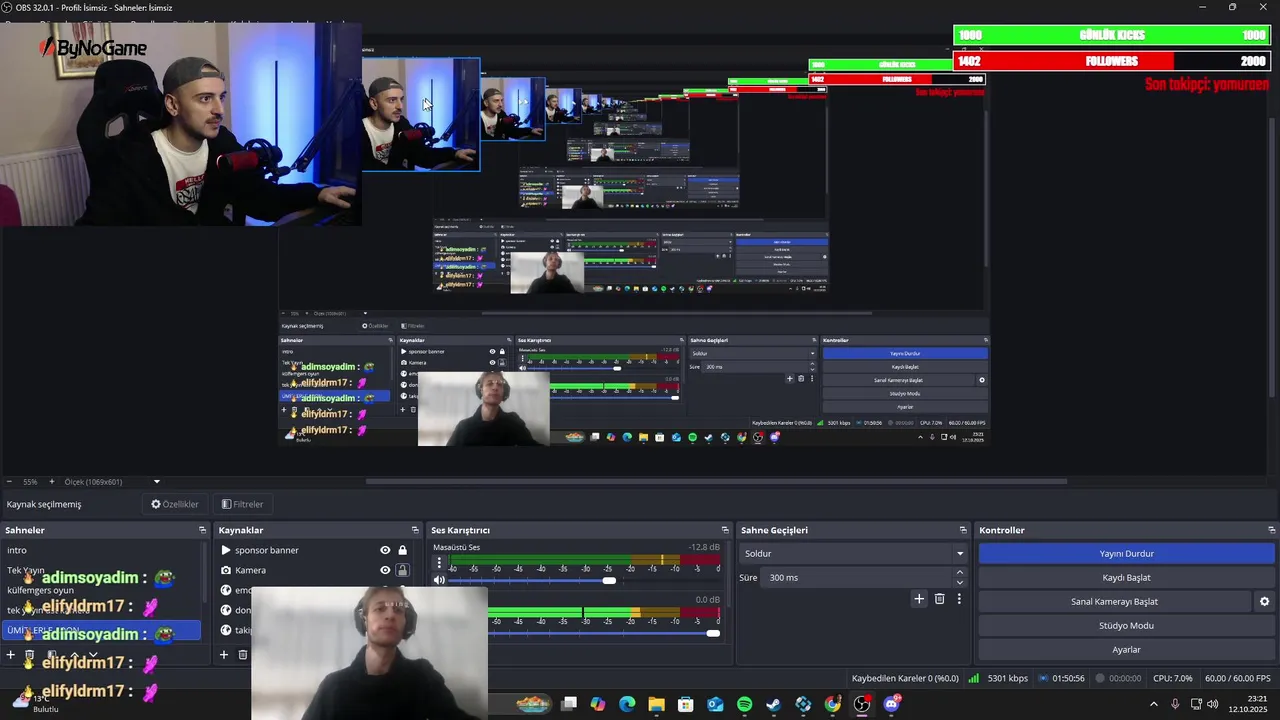Open Microsoft Edge from taskbar
Image resolution: width=1280 pixels, height=720 pixels.
tap(627, 704)
